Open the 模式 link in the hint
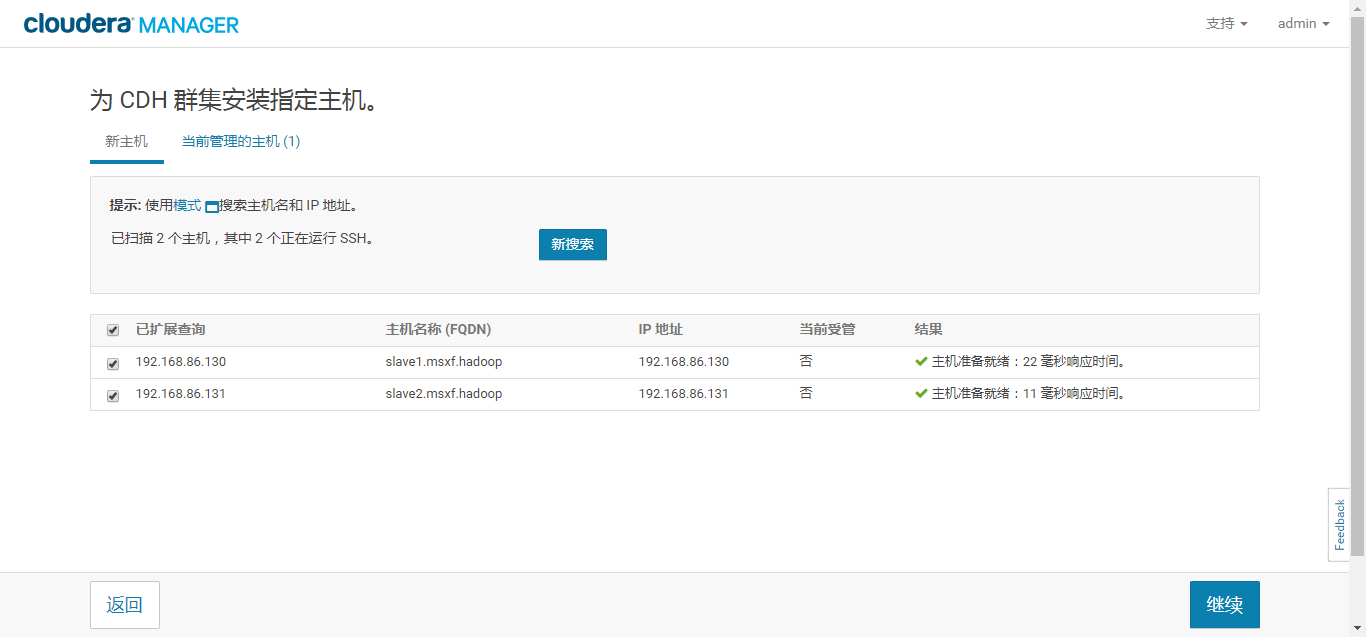Viewport: 1366px width, 637px height. 187,206
